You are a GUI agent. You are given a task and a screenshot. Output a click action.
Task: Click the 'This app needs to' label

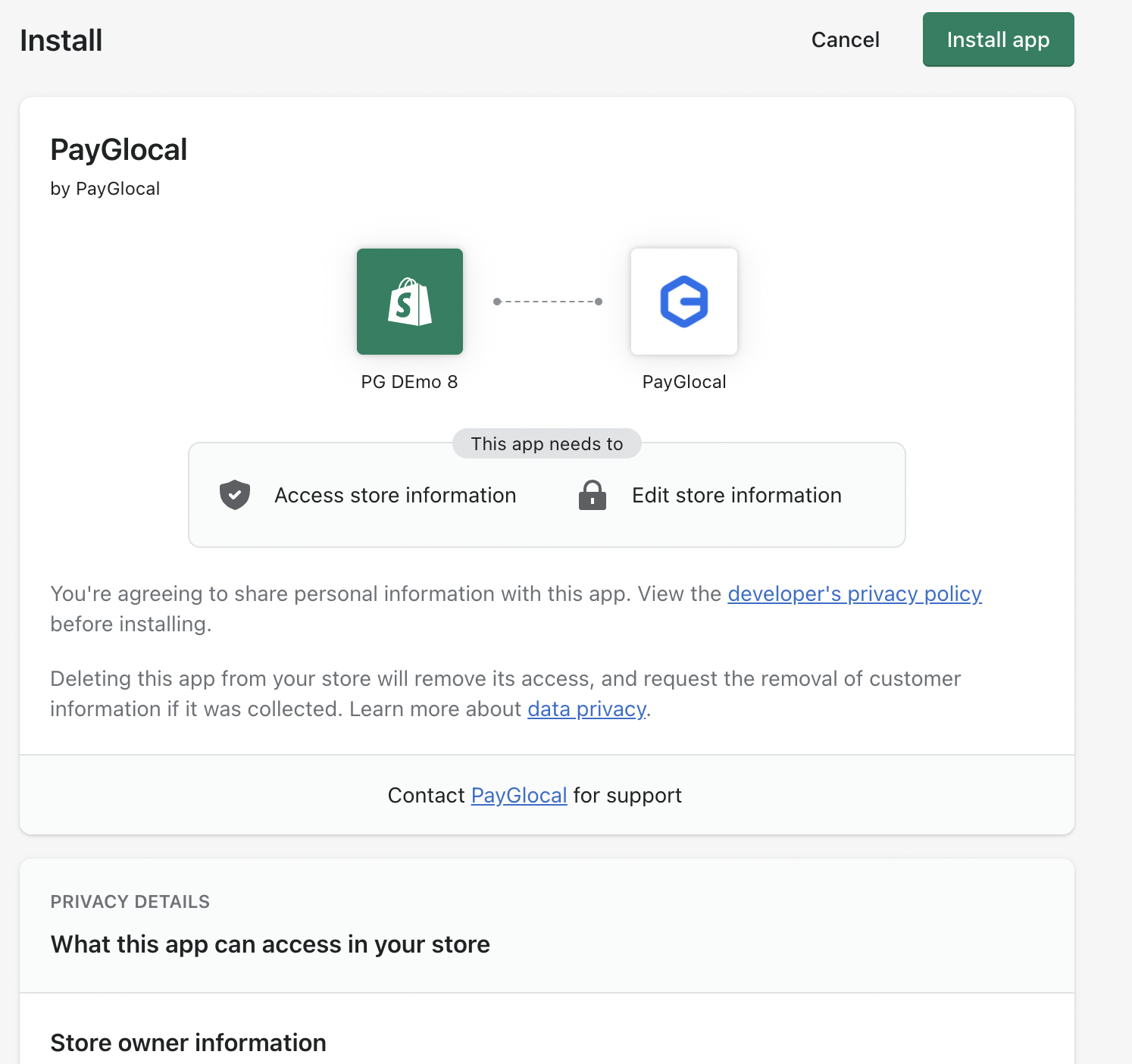tap(547, 443)
